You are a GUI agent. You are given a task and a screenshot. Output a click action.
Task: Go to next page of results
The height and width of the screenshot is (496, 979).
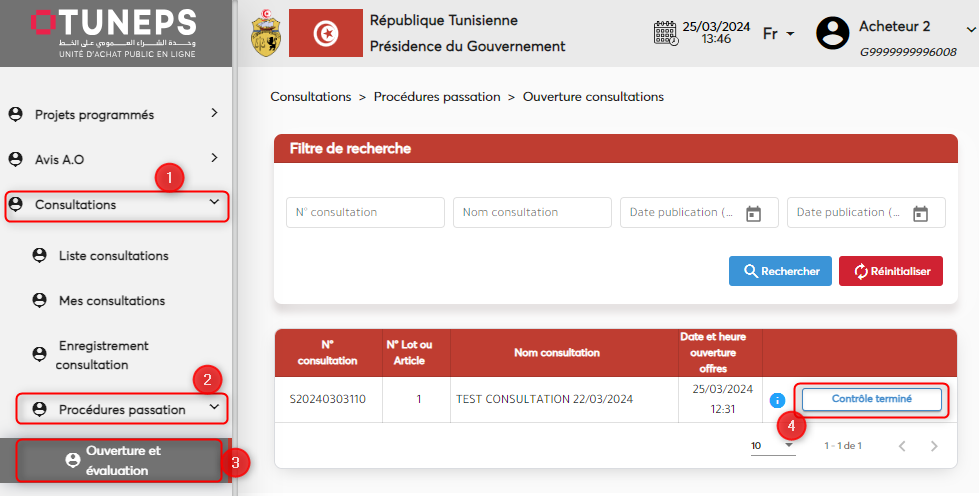(x=934, y=446)
